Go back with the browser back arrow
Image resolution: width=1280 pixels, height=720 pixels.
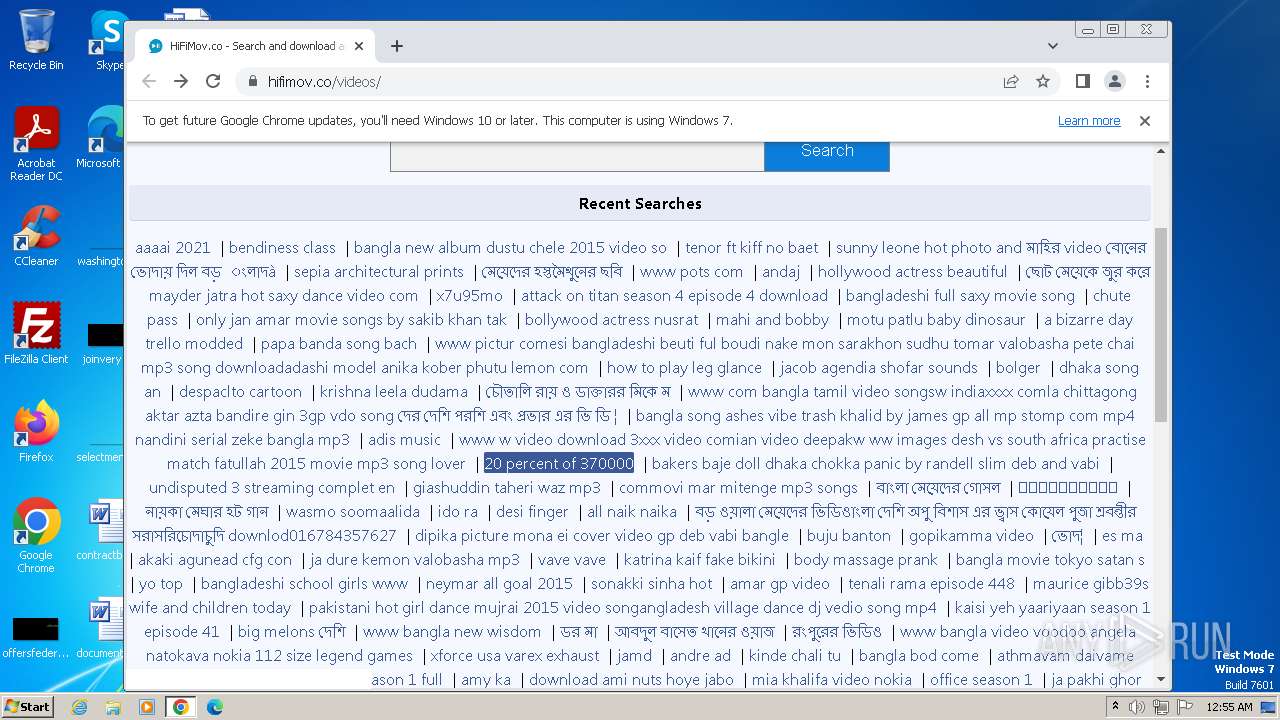(x=149, y=81)
